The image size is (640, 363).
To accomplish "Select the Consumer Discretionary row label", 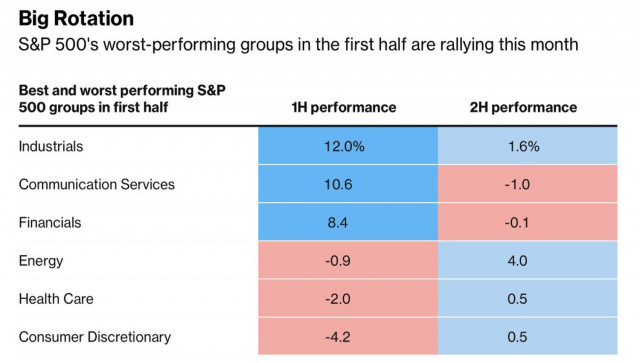I will tap(95, 337).
